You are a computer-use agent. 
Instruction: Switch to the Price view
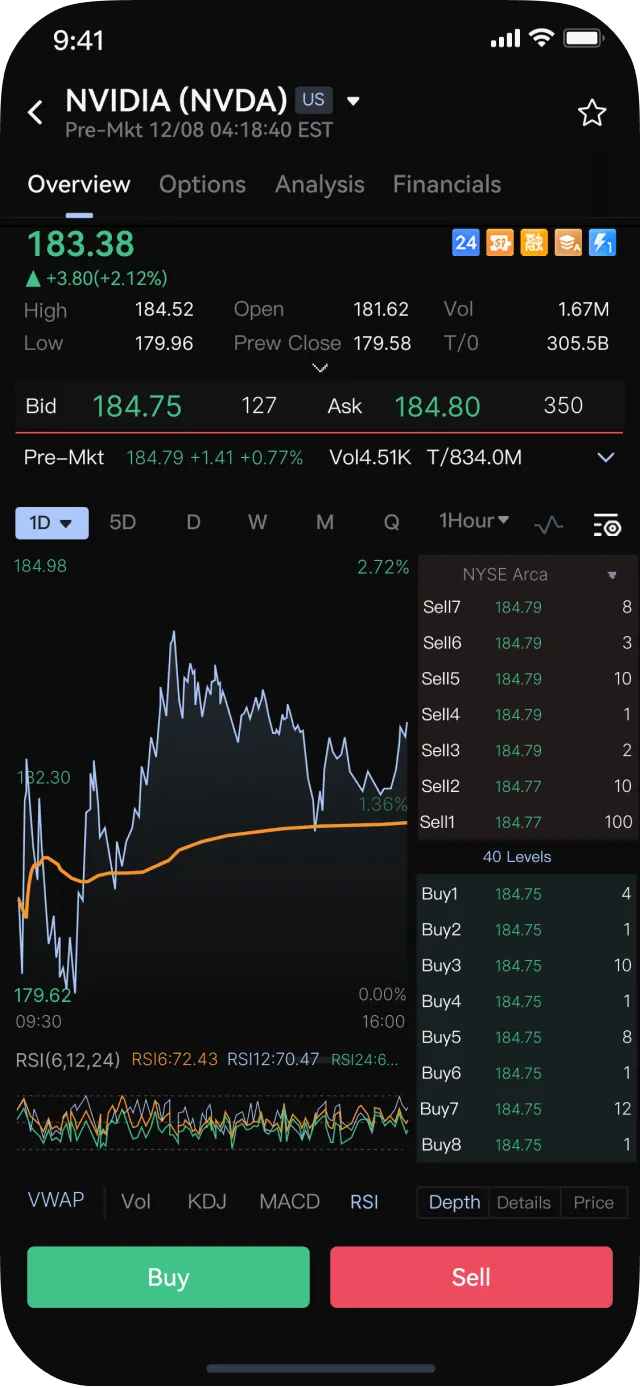click(593, 1202)
